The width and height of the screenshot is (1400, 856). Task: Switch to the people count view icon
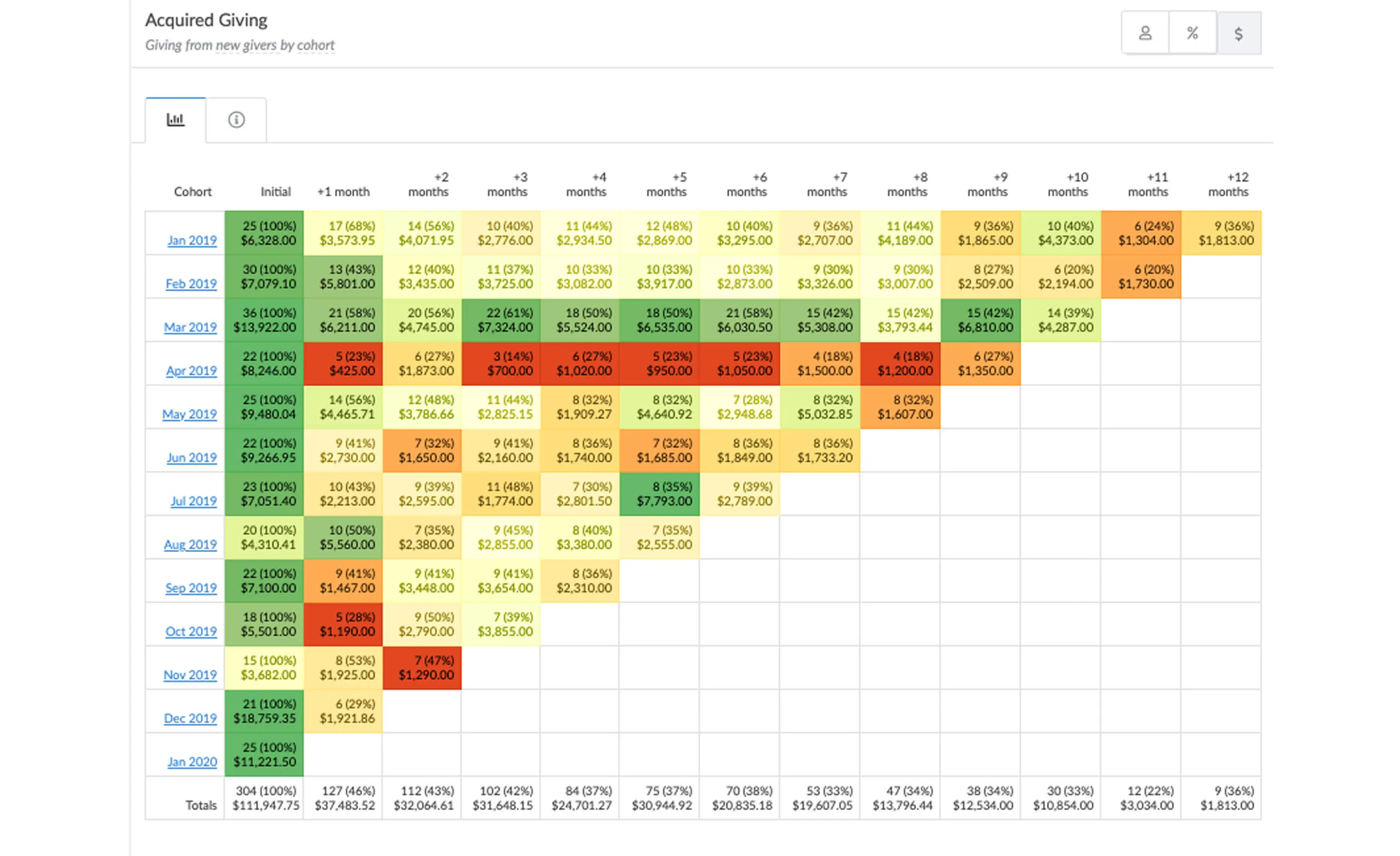click(x=1145, y=34)
